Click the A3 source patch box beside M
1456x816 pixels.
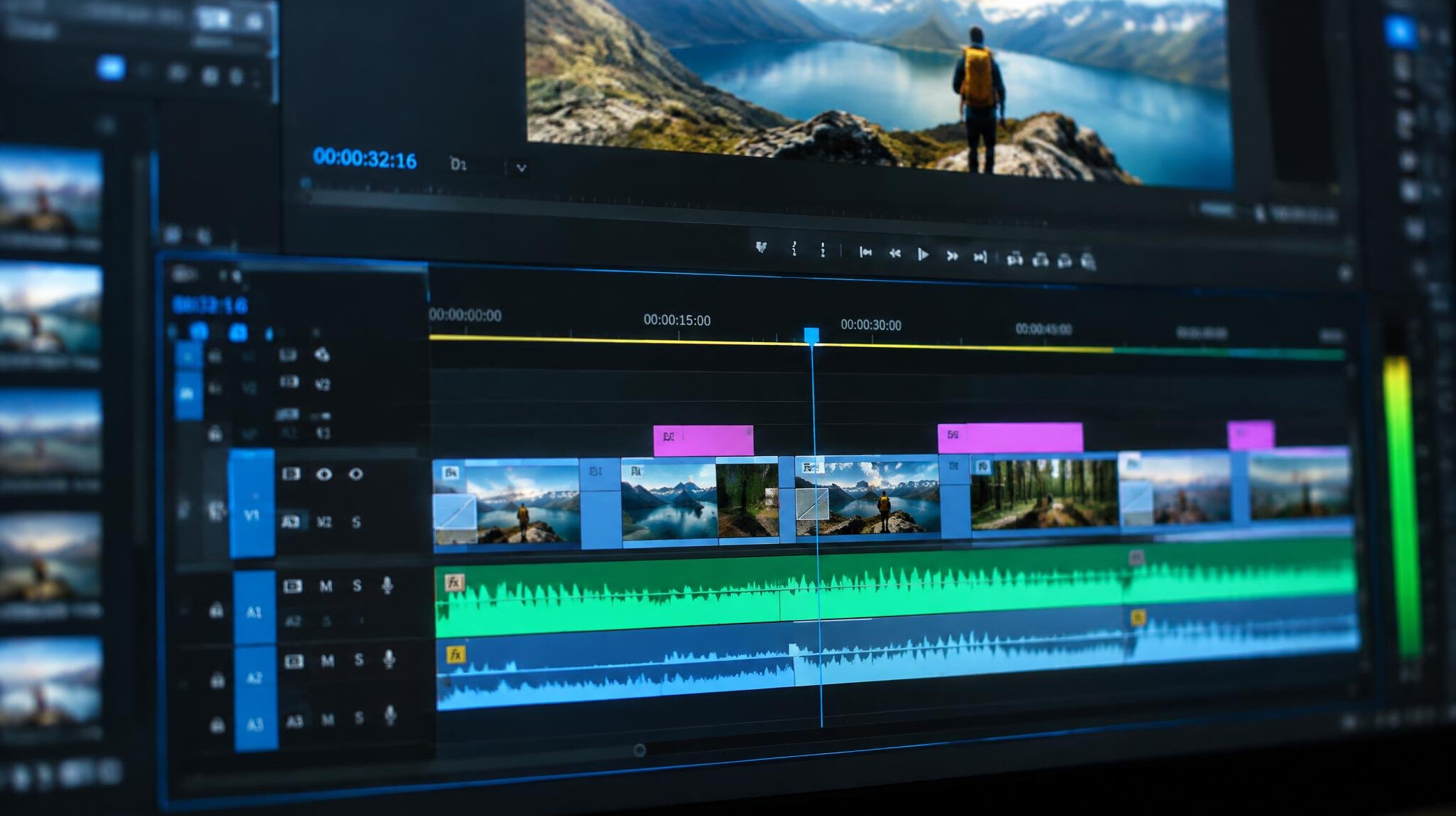295,721
